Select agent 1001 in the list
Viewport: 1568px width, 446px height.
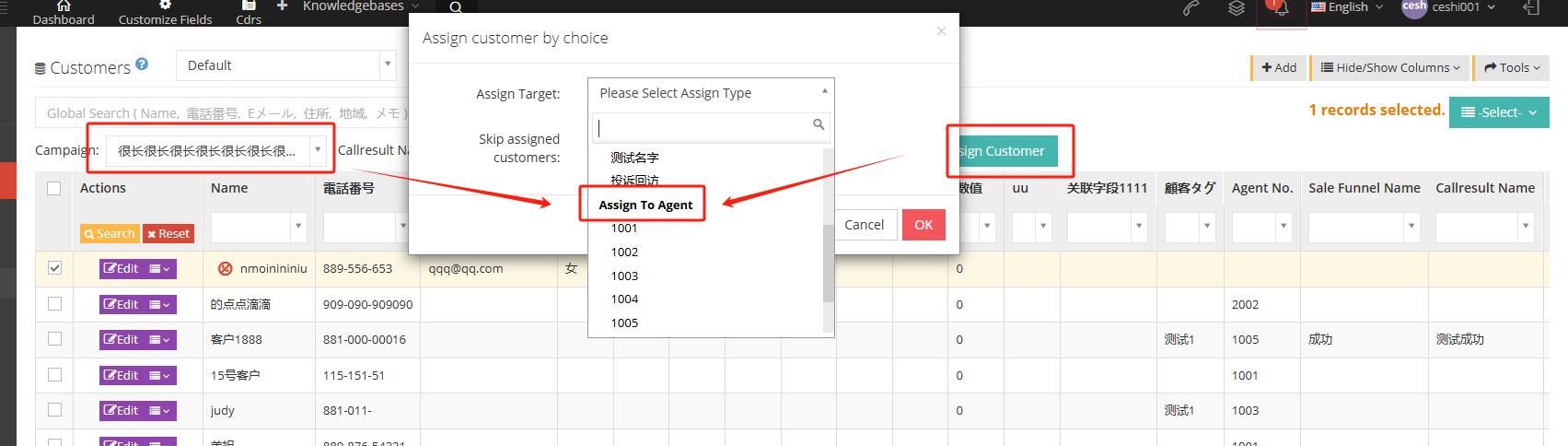pos(624,229)
